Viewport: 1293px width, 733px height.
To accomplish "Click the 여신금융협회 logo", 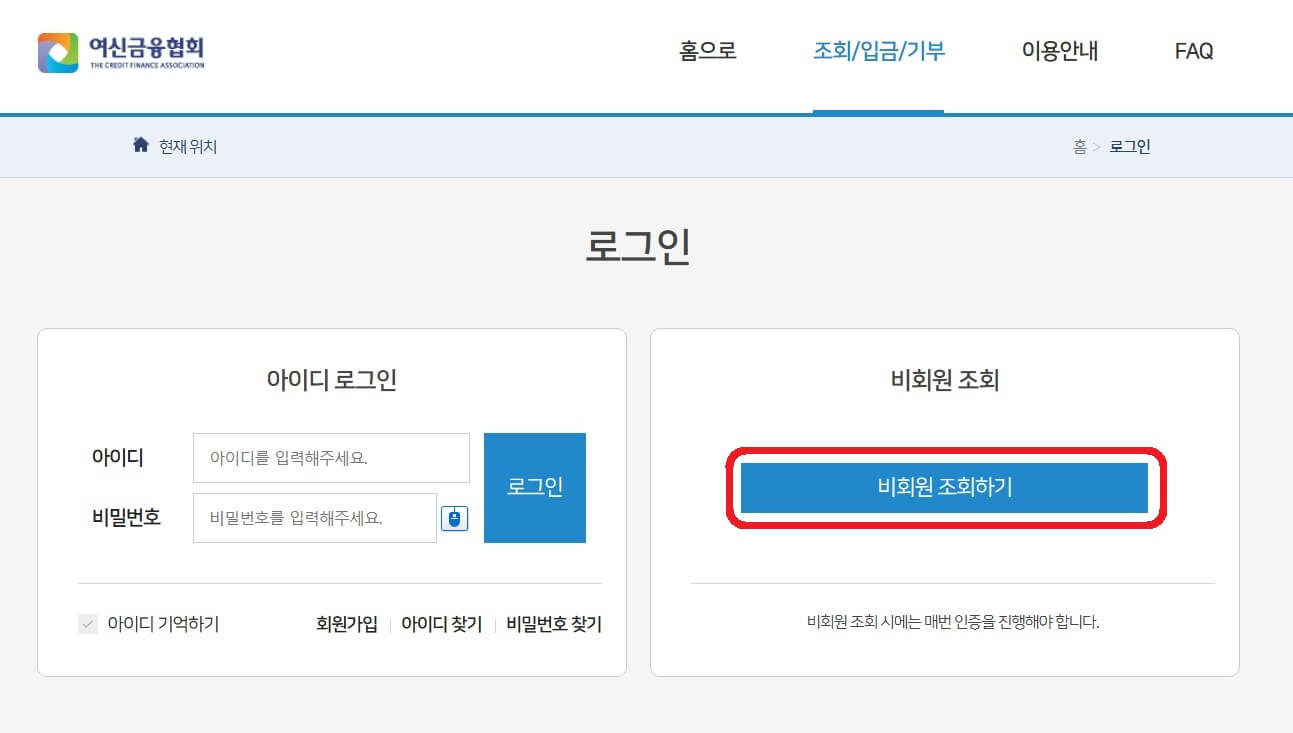I will (x=121, y=52).
